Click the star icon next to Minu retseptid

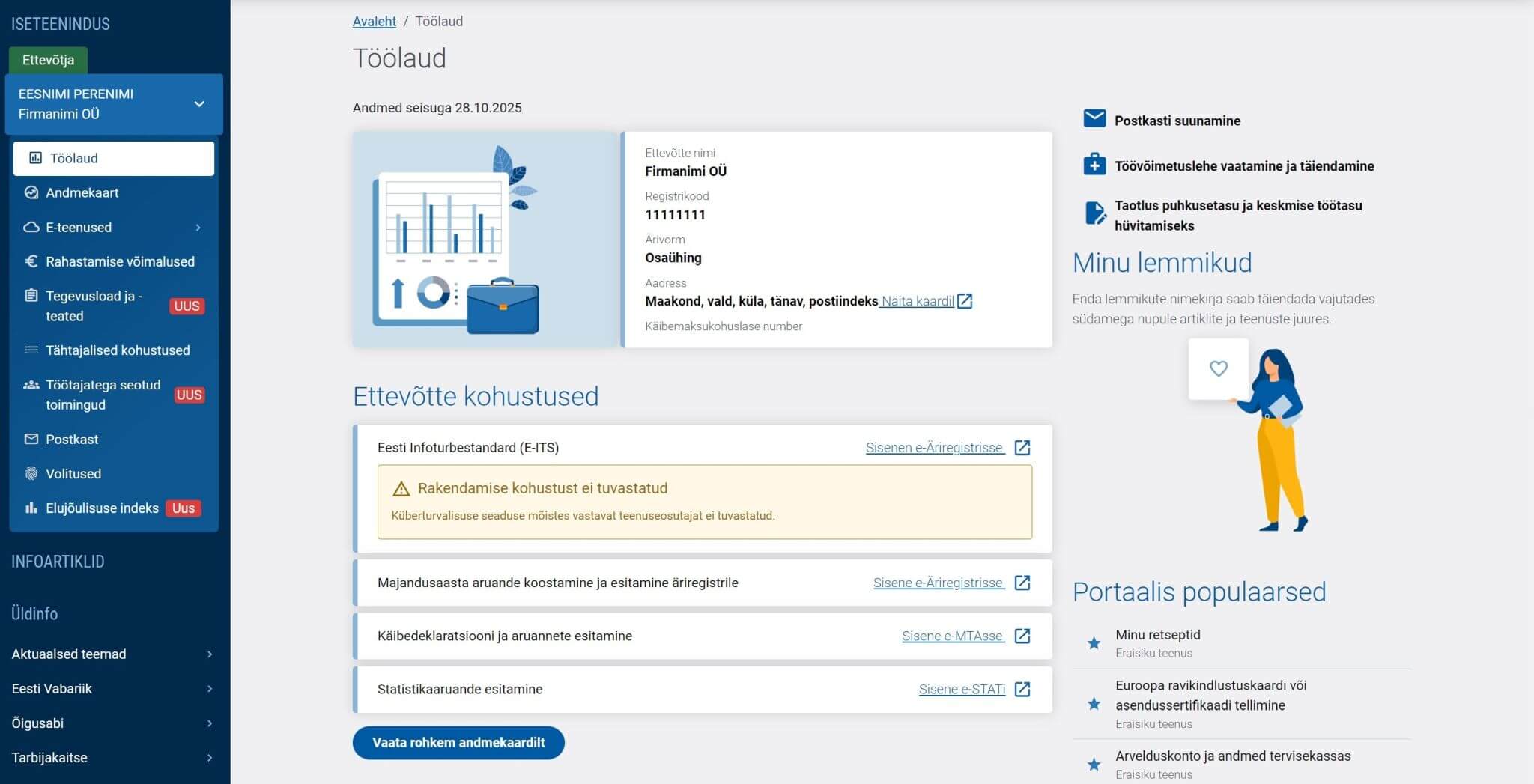click(1094, 643)
